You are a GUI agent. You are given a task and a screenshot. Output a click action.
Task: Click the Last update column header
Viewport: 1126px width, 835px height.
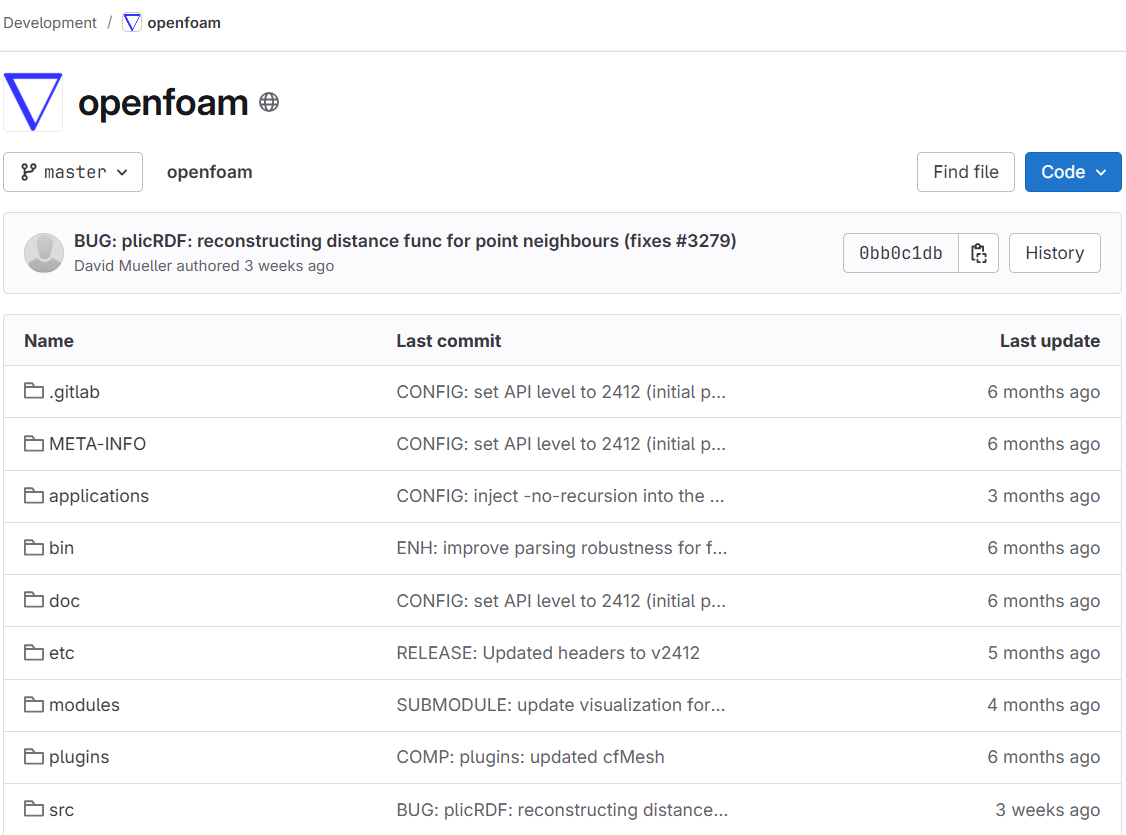[1050, 341]
